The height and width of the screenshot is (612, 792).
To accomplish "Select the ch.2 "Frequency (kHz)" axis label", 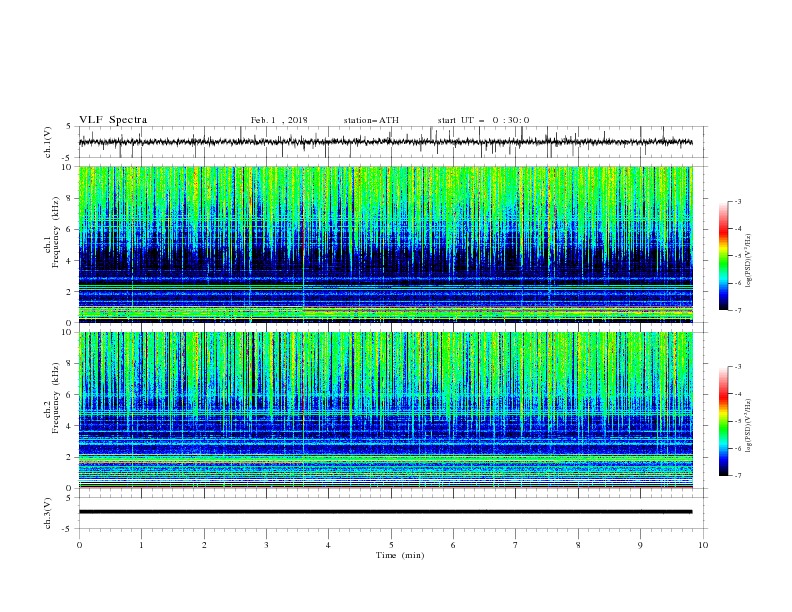I will coord(55,398).
